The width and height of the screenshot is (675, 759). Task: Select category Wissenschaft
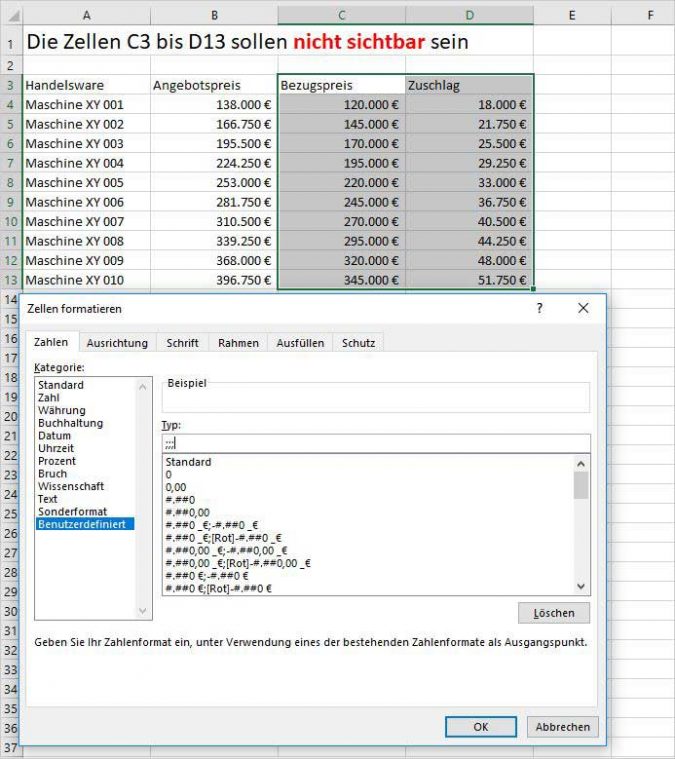point(71,486)
